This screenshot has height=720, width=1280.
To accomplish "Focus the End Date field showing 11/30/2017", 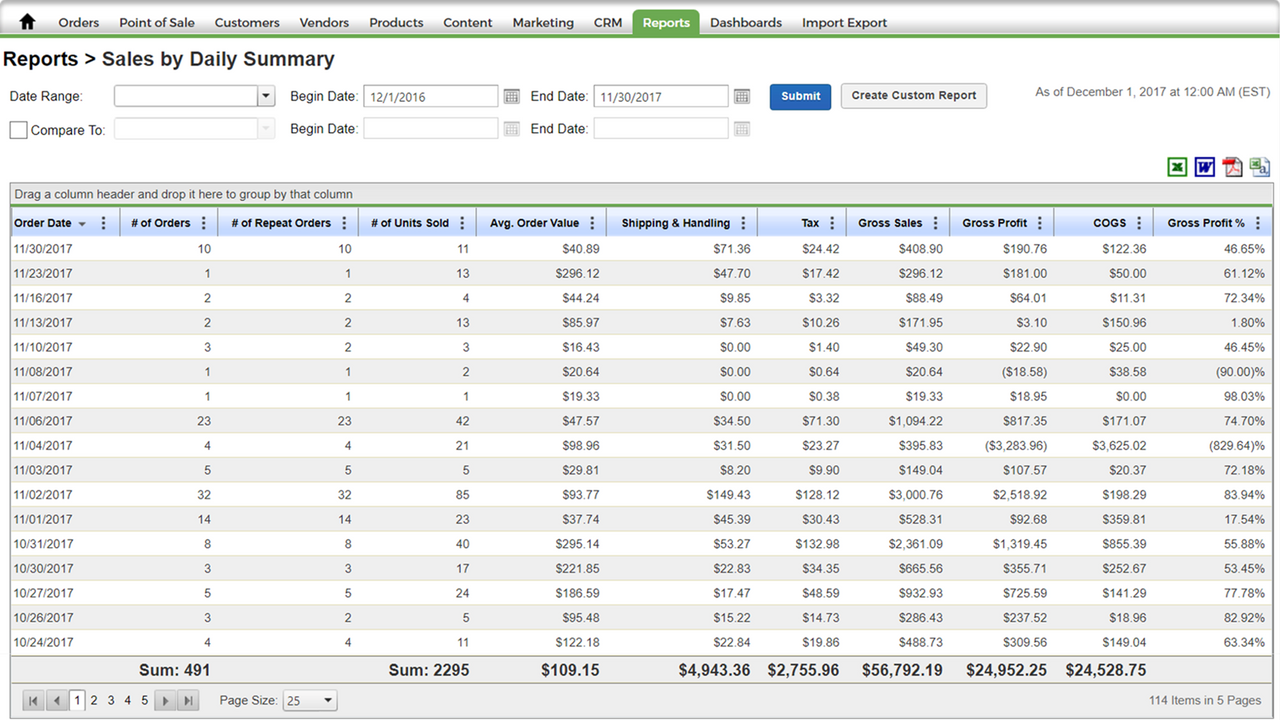I will click(661, 96).
